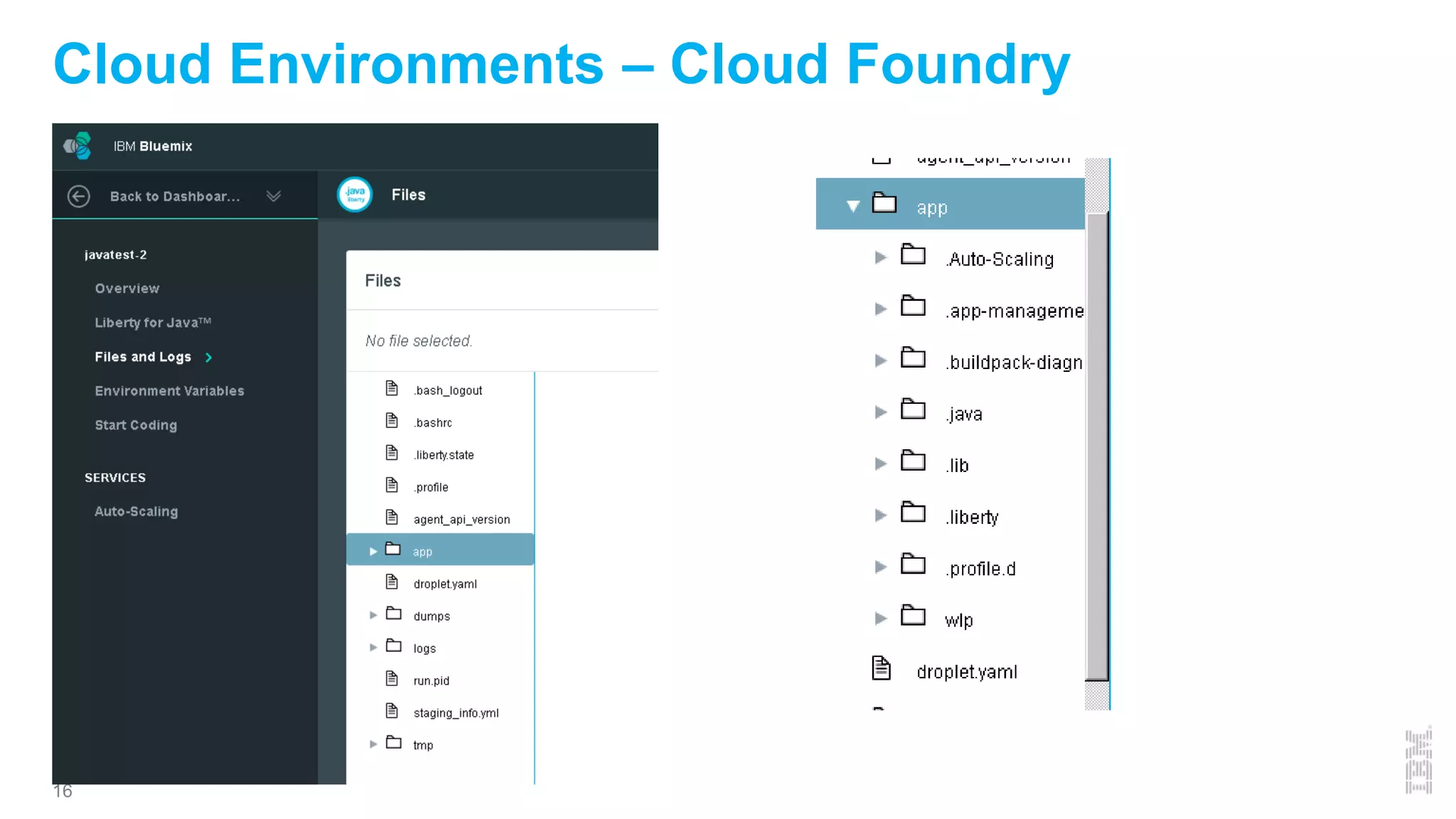Expand the .java folder

[x=881, y=412]
